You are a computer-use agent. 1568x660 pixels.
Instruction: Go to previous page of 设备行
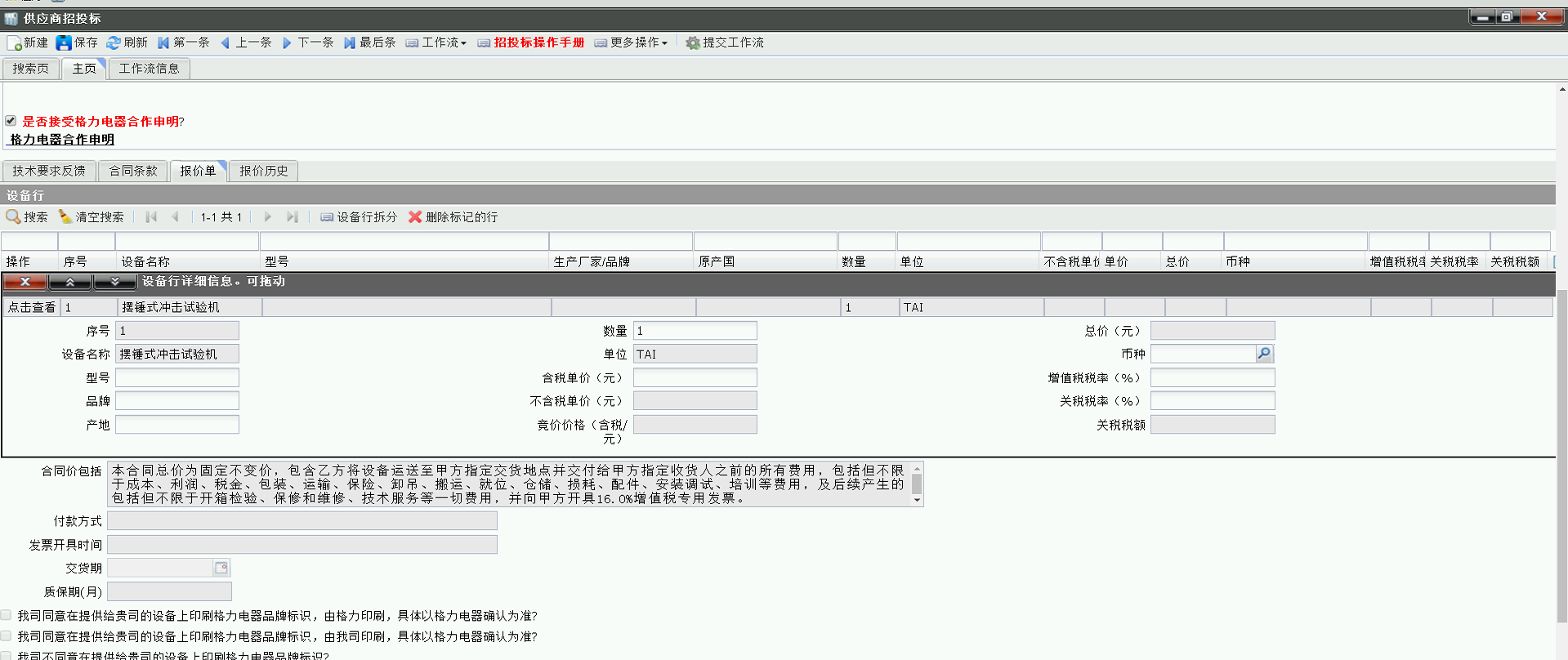175,216
